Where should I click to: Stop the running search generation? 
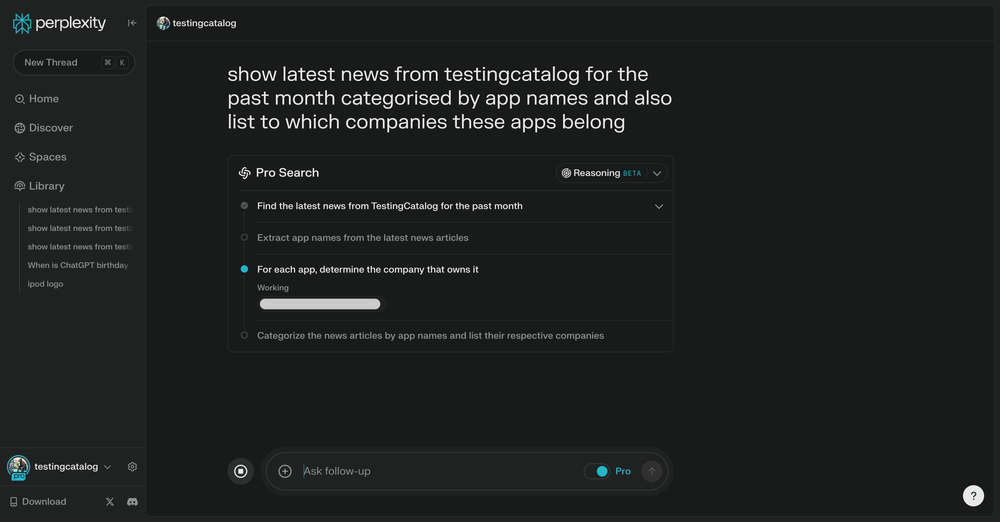tap(241, 471)
